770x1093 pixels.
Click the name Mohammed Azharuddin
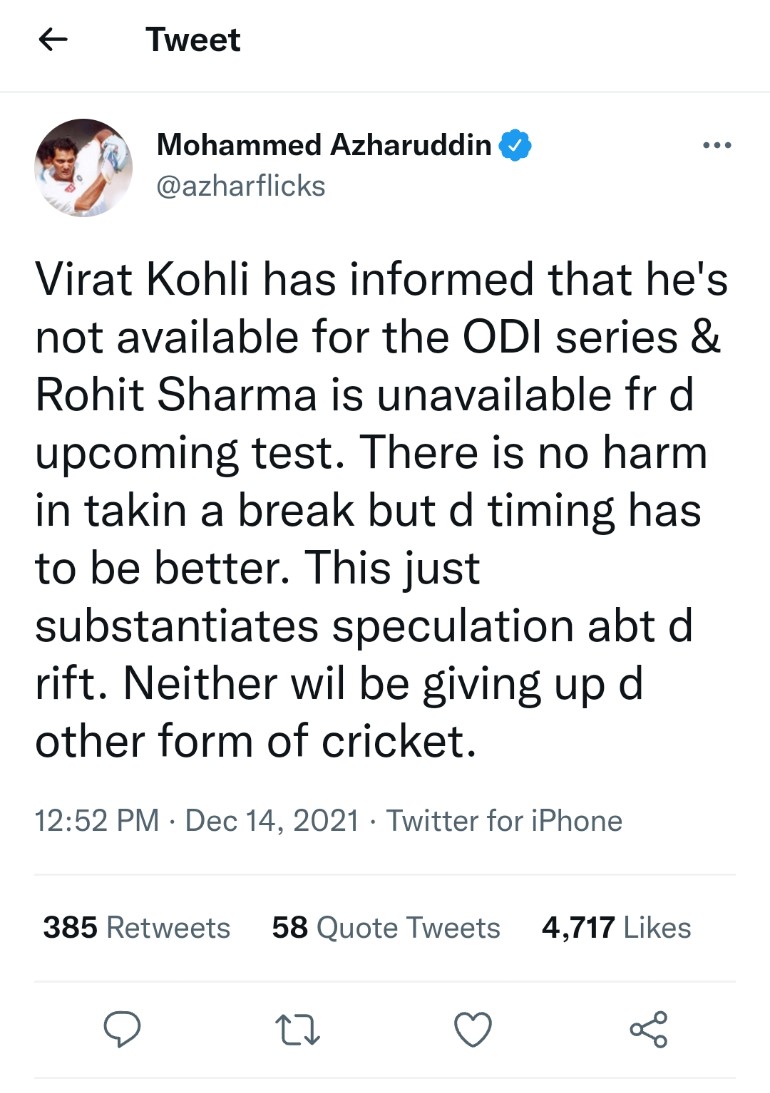point(324,146)
